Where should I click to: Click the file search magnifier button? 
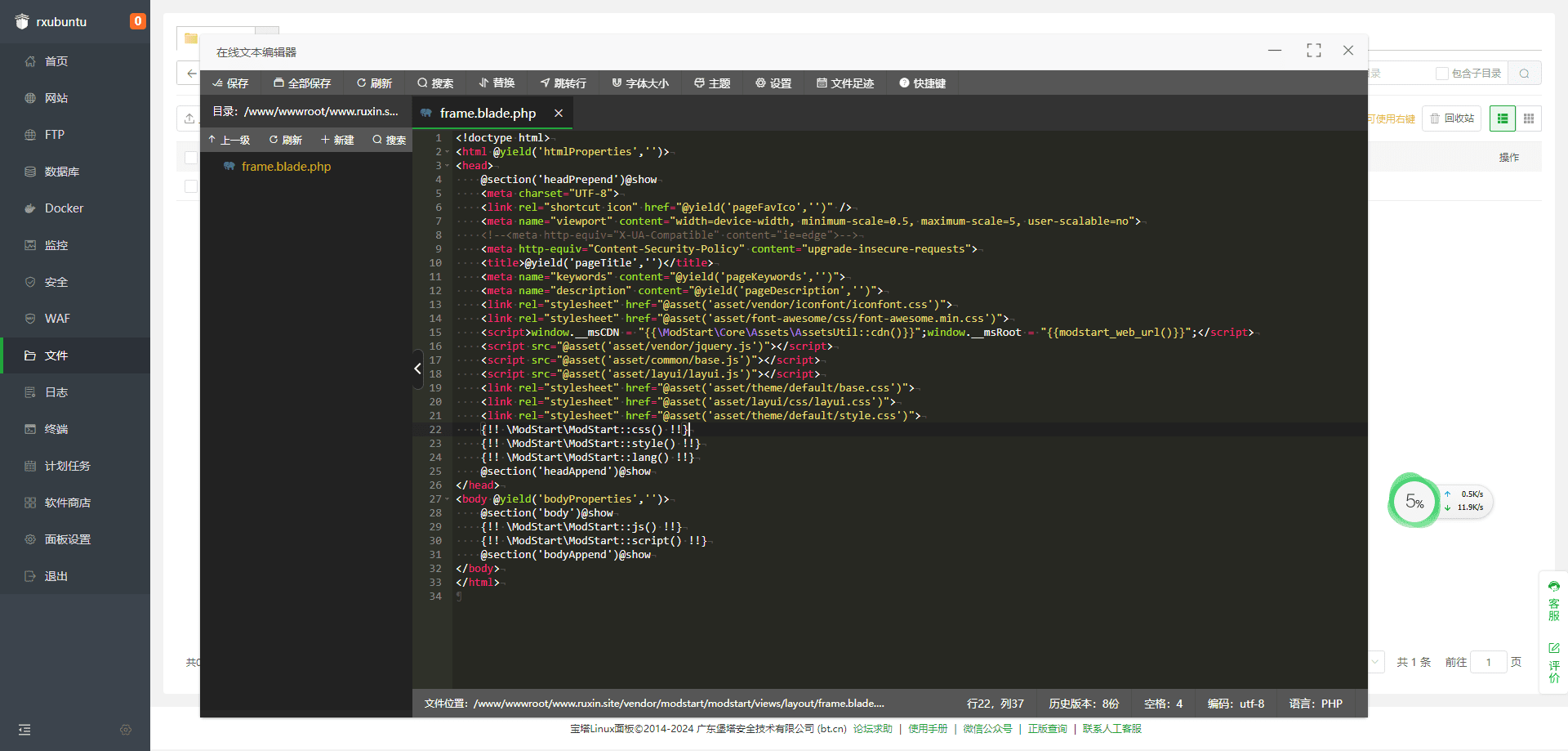1525,74
